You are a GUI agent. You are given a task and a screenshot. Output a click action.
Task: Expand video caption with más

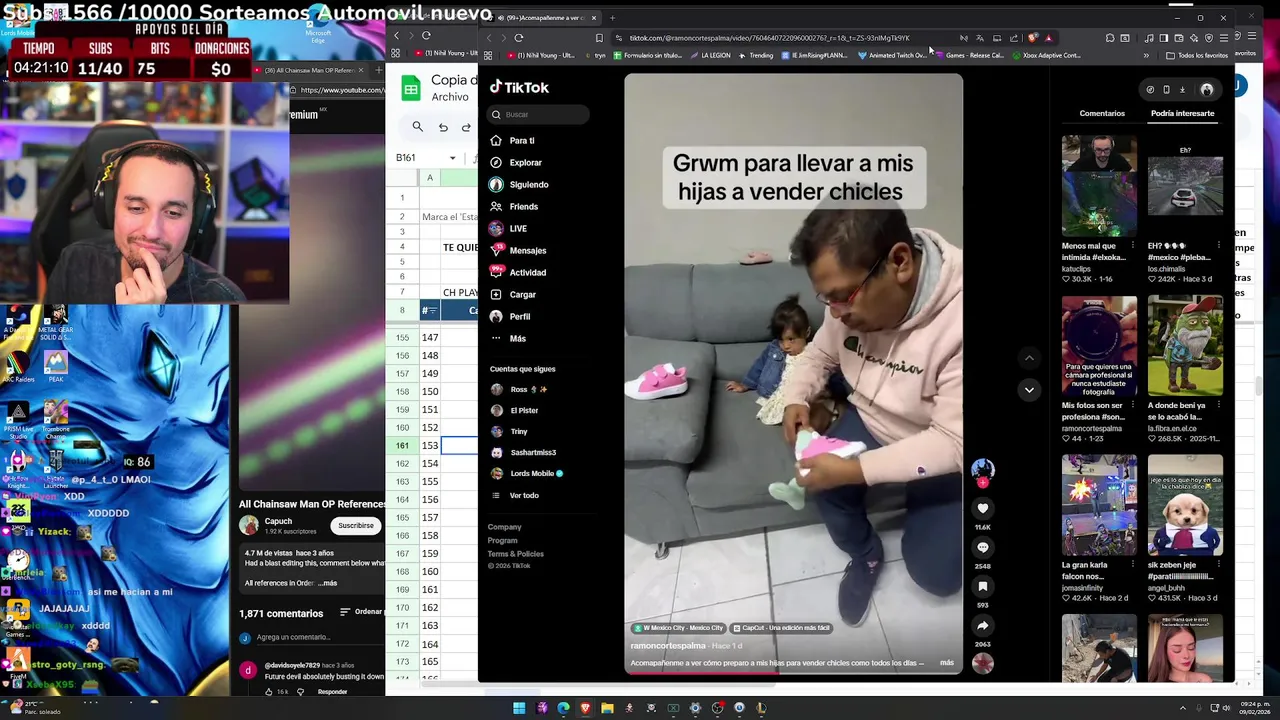click(x=946, y=662)
